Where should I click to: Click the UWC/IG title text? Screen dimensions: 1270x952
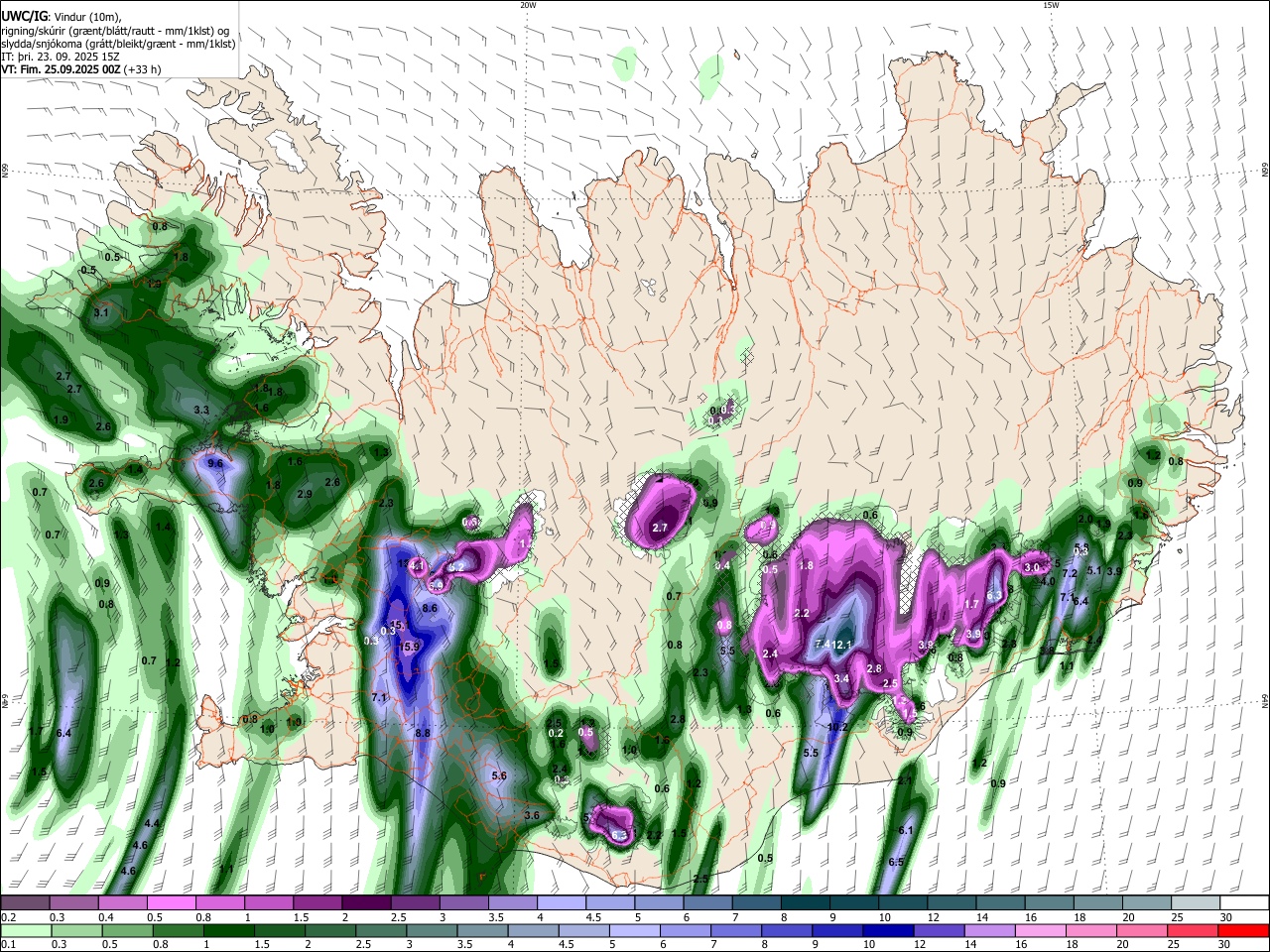coord(23,16)
